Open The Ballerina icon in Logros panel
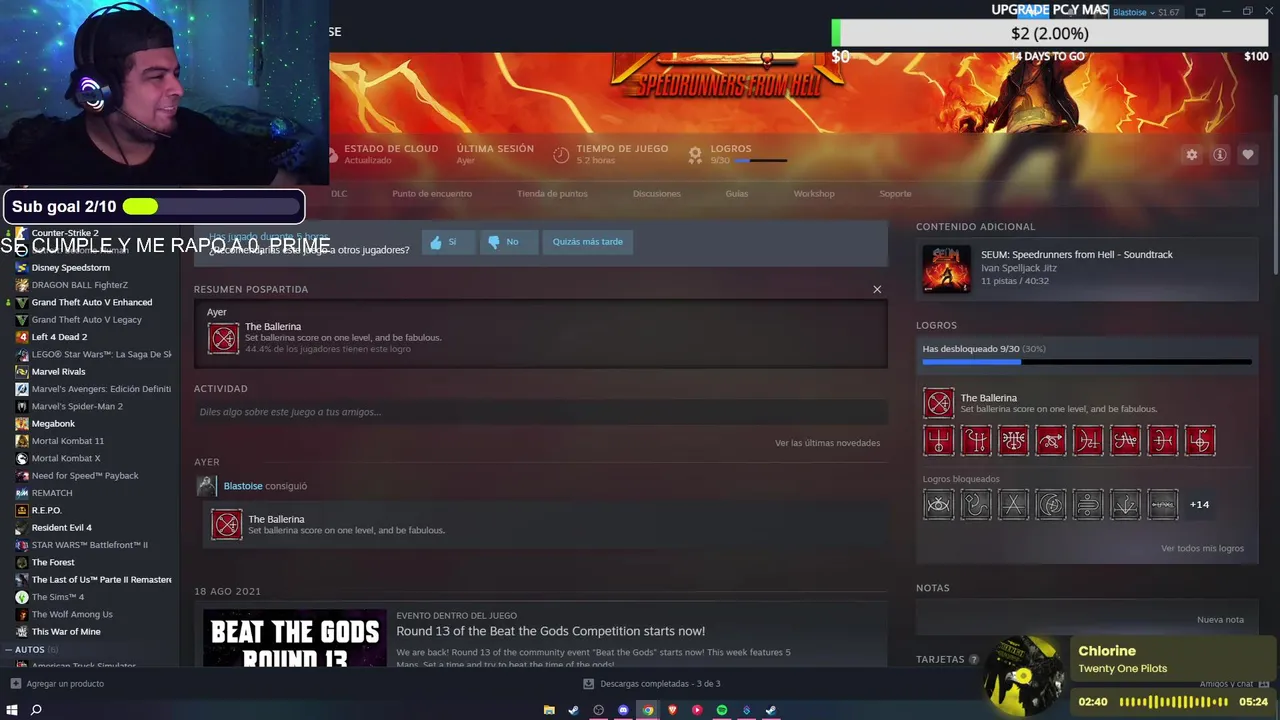Image resolution: width=1280 pixels, height=720 pixels. coord(938,403)
